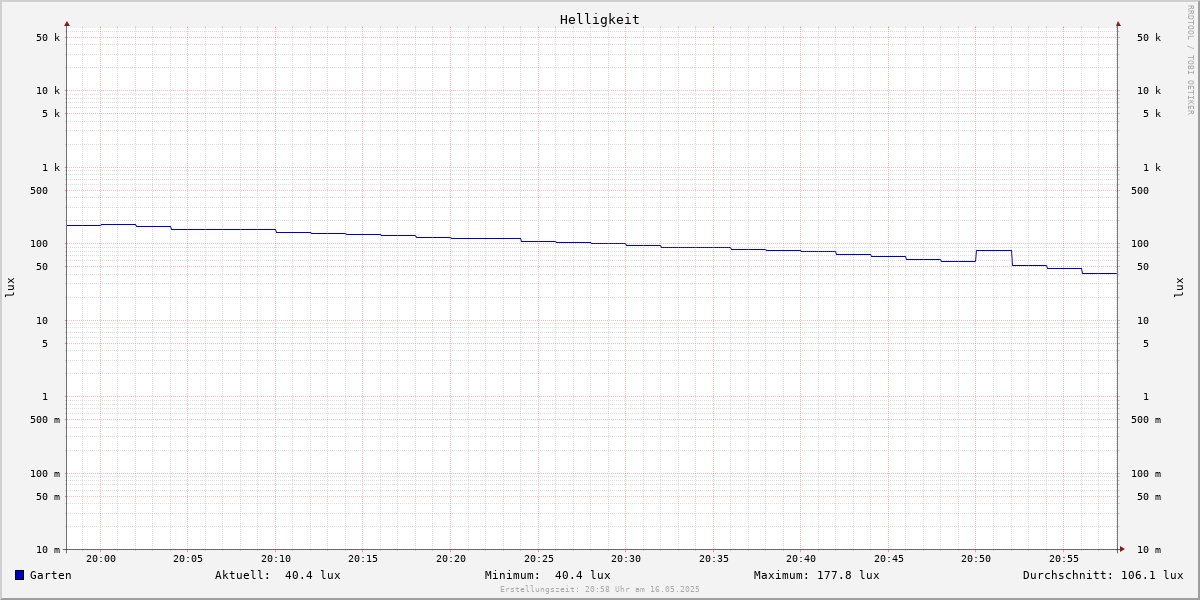Click the 10 m label on left axis

point(48,550)
